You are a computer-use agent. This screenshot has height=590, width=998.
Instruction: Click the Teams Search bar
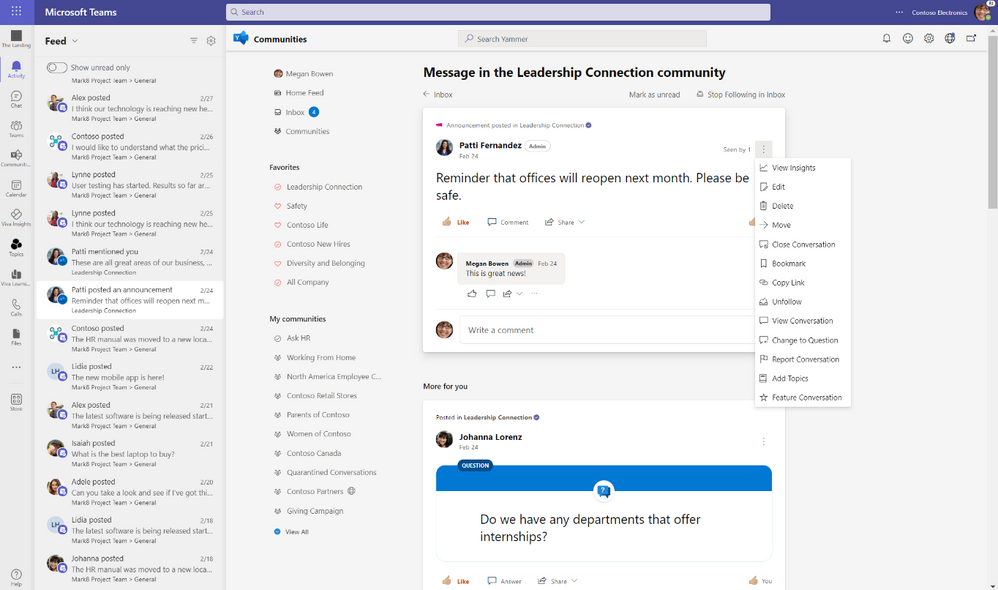click(x=498, y=12)
